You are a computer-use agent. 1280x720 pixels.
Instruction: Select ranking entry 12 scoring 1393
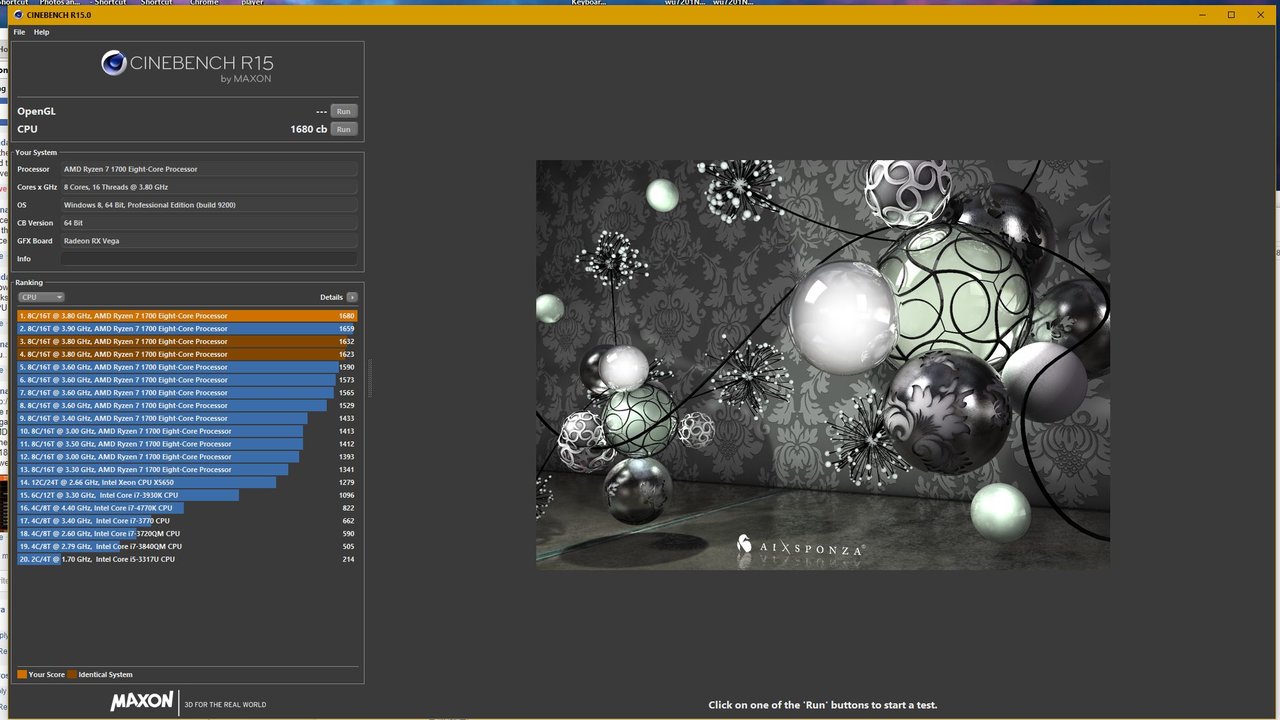click(187, 457)
